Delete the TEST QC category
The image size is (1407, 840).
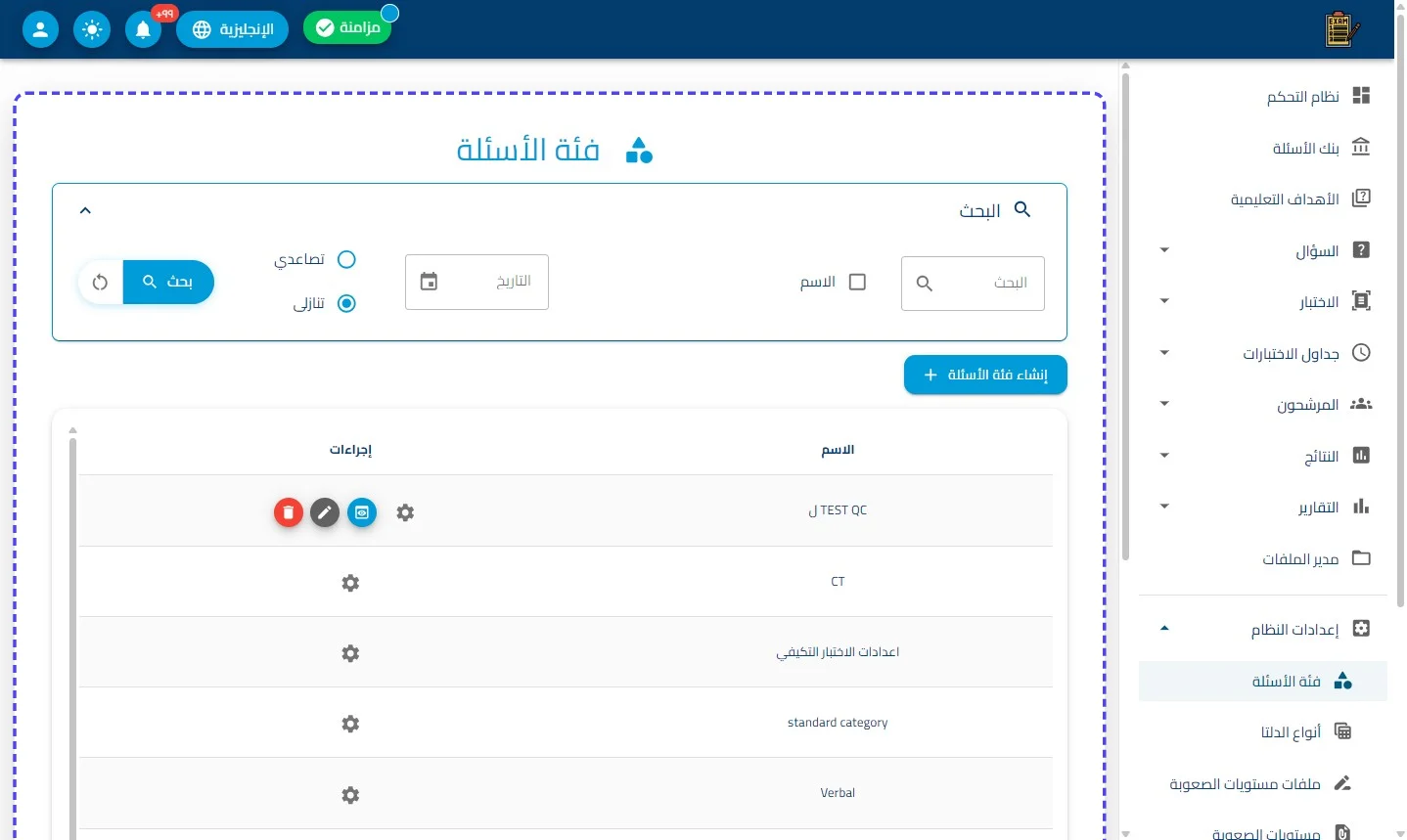point(288,512)
